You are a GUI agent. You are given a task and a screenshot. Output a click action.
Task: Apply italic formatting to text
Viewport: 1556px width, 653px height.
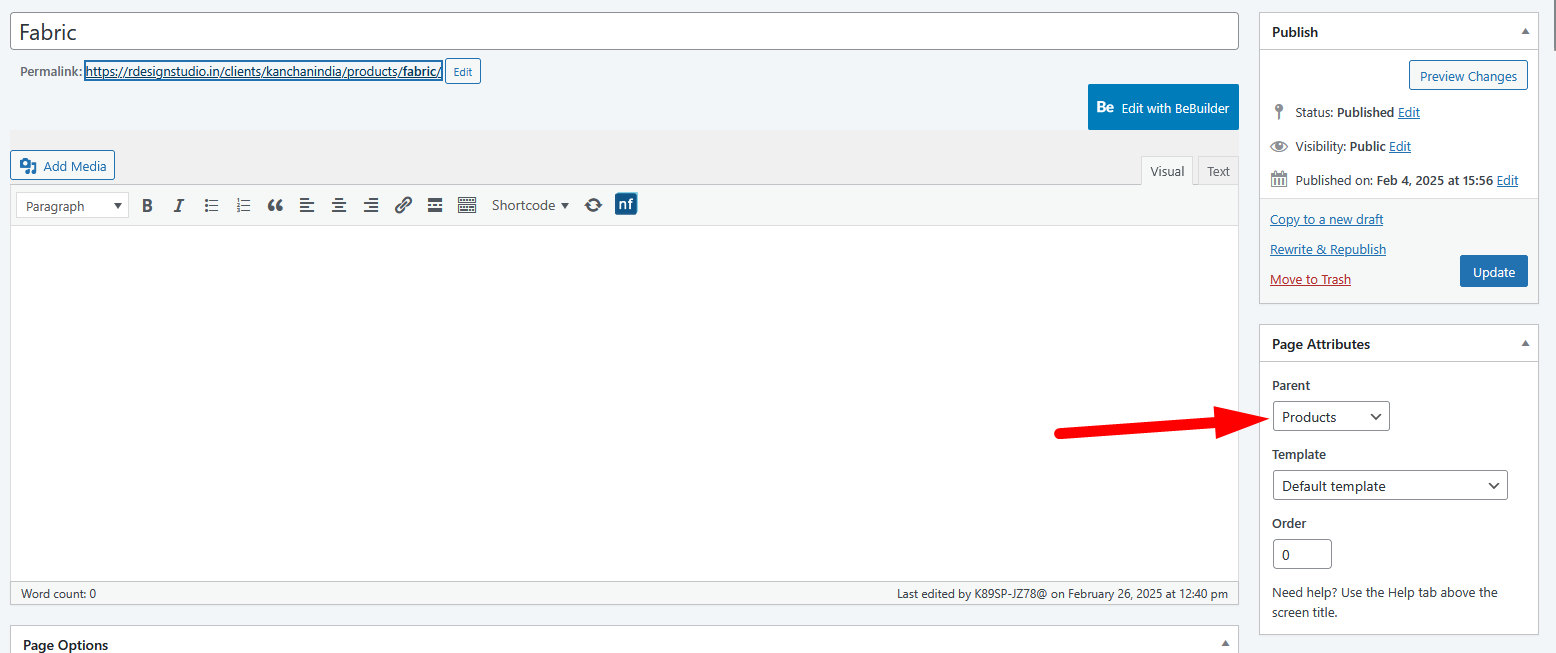[179, 206]
